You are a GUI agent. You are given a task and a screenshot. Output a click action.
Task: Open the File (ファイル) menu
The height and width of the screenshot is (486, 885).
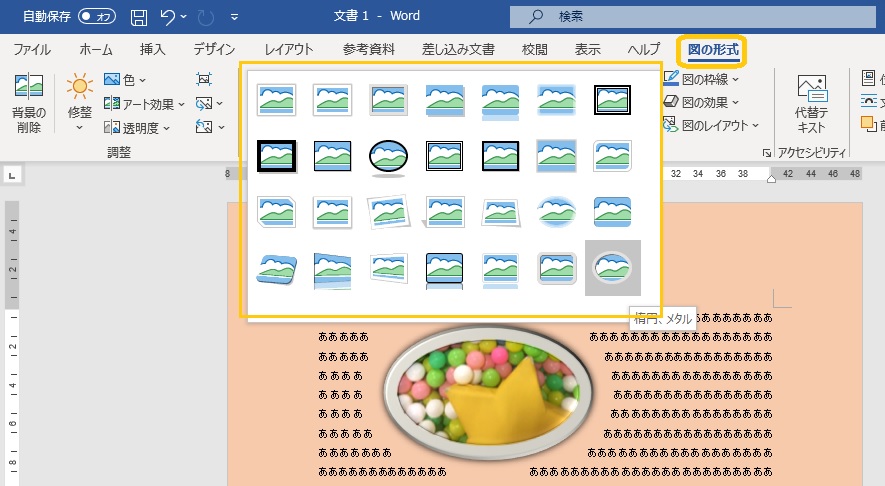click(x=32, y=49)
